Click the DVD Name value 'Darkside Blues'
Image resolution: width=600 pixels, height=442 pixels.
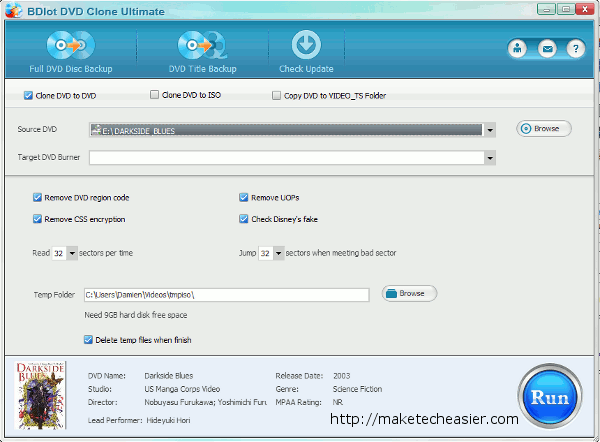[x=169, y=376]
